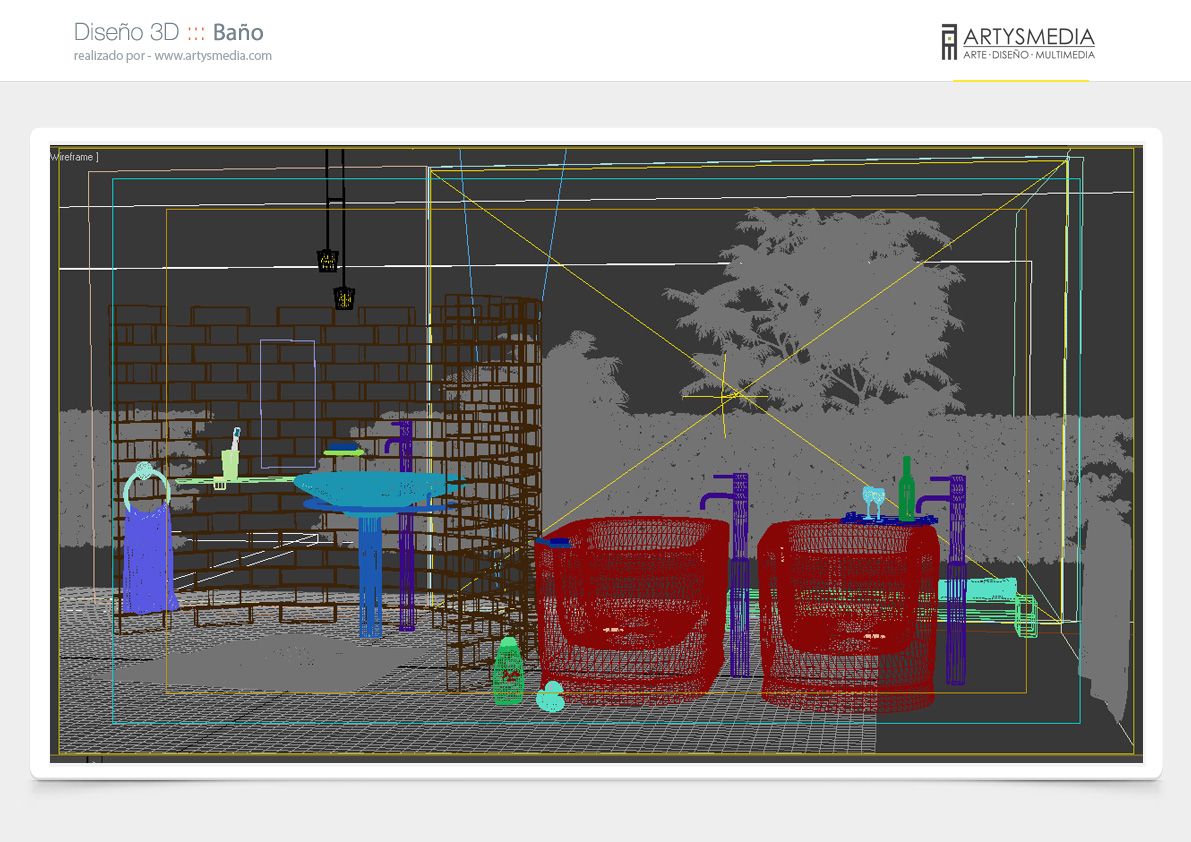Click the yellow camera target crosshair
This screenshot has height=842, width=1191.
(725, 396)
